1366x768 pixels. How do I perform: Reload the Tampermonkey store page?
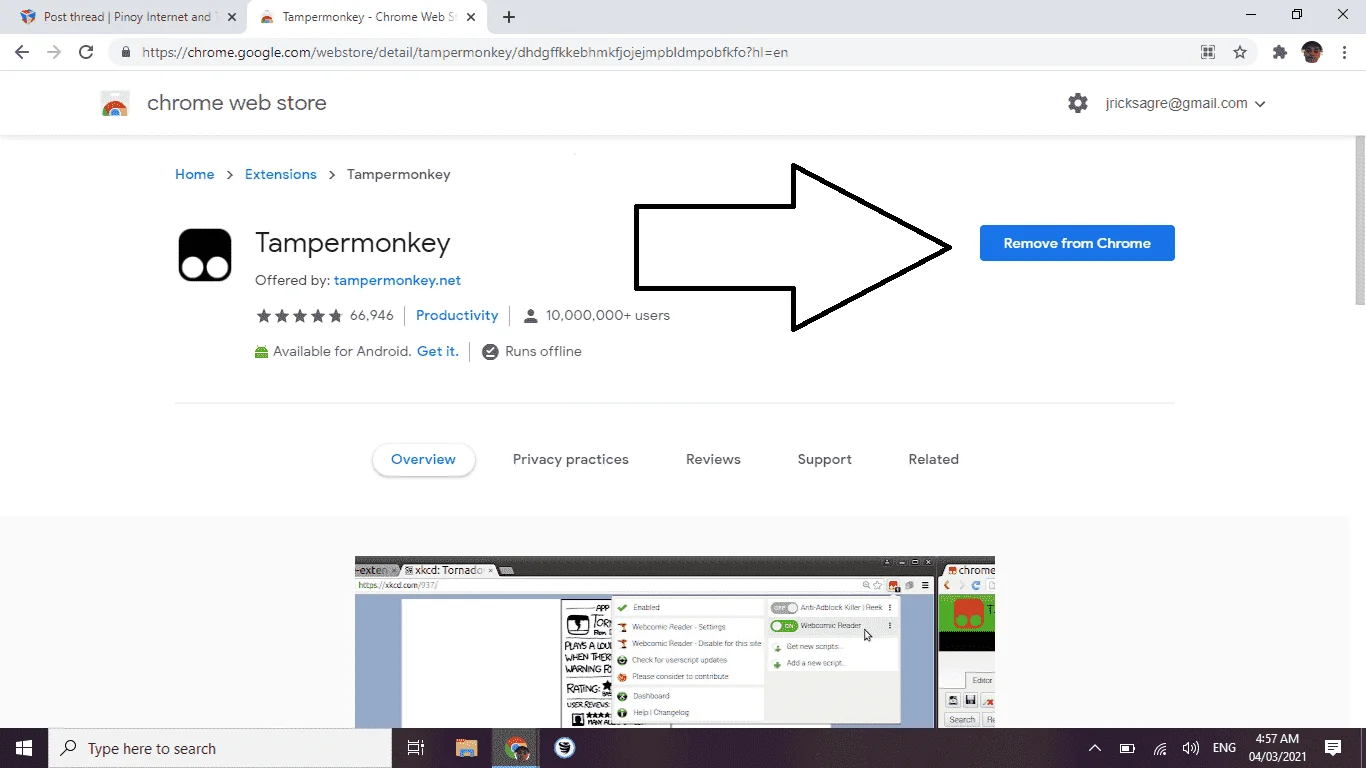86,52
